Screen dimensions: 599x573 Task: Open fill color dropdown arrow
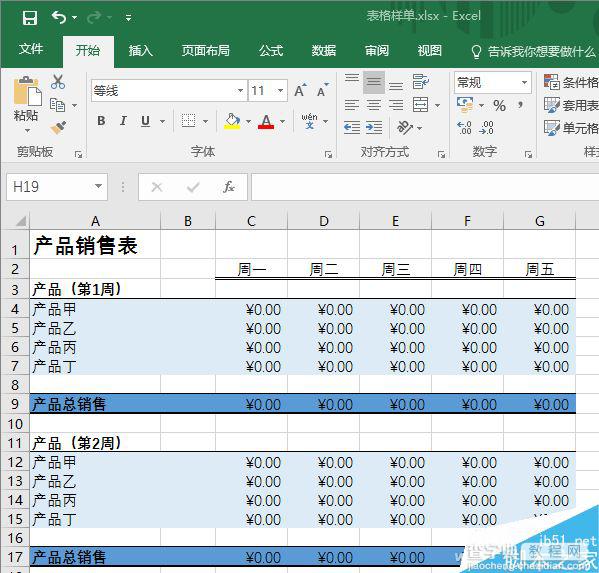[248, 121]
